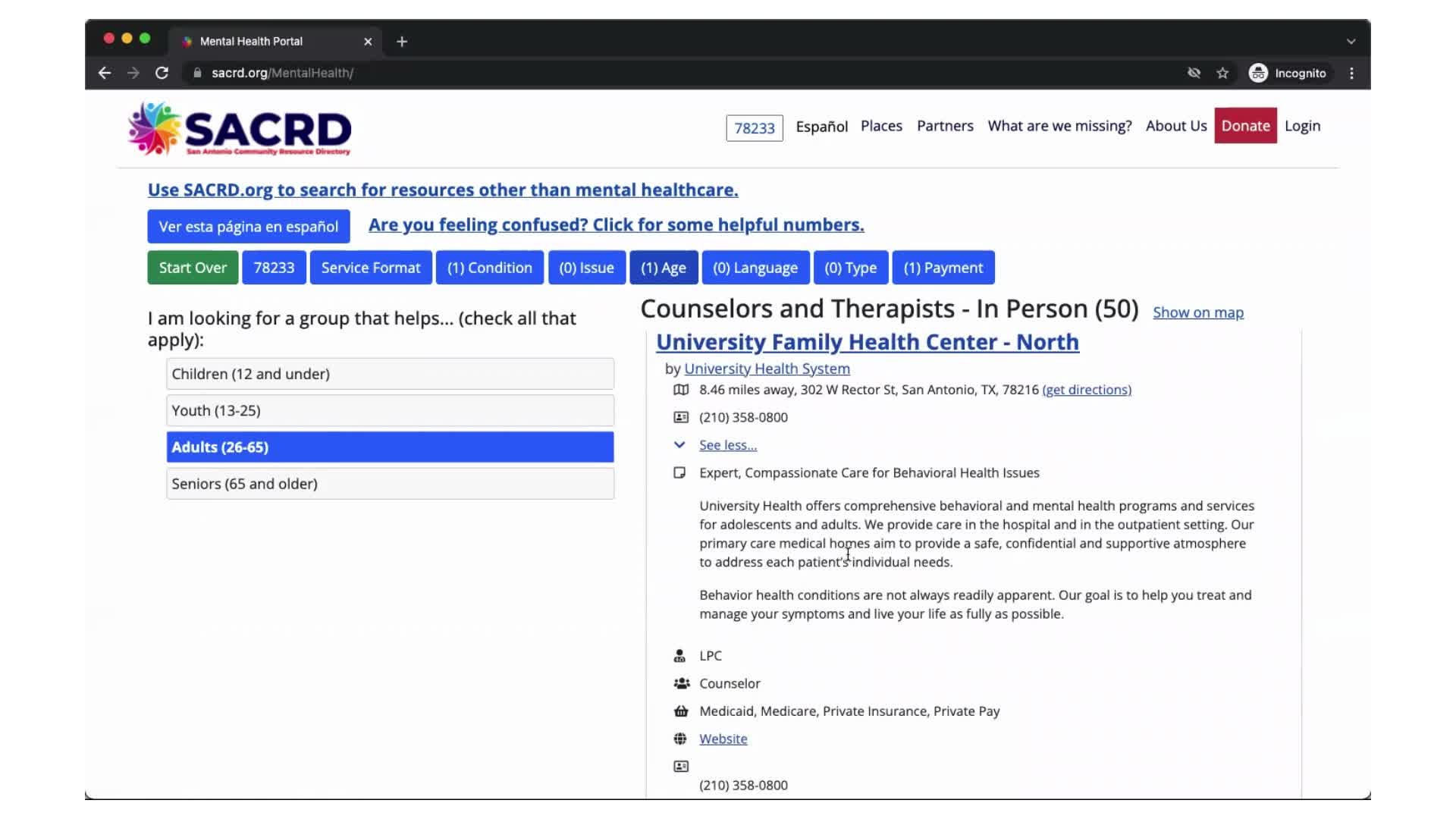Image resolution: width=1456 pixels, height=819 pixels.
Task: Click the tracking protection eye icon
Action: coord(1194,73)
